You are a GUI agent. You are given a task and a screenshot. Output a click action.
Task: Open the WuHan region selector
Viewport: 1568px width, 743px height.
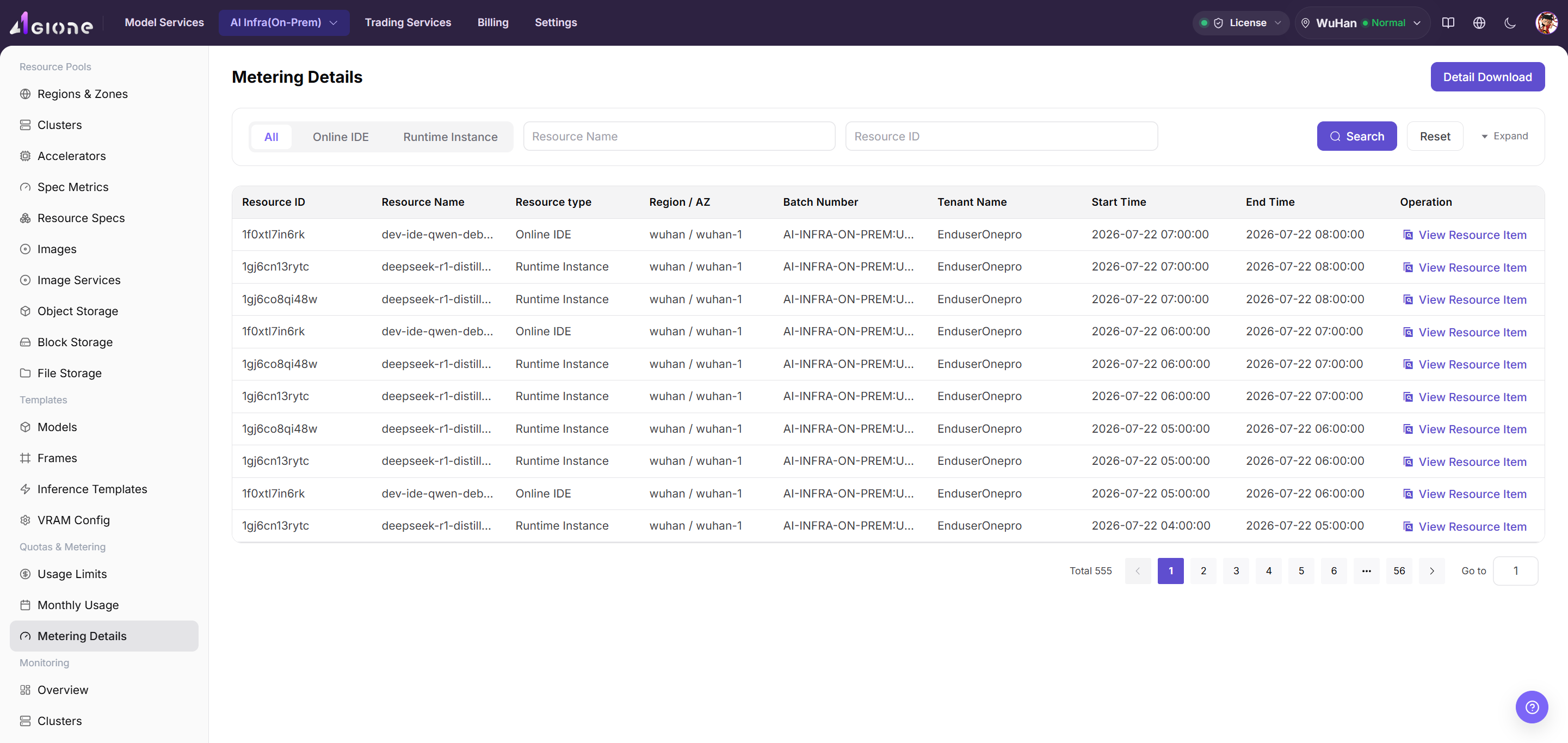click(x=1362, y=22)
